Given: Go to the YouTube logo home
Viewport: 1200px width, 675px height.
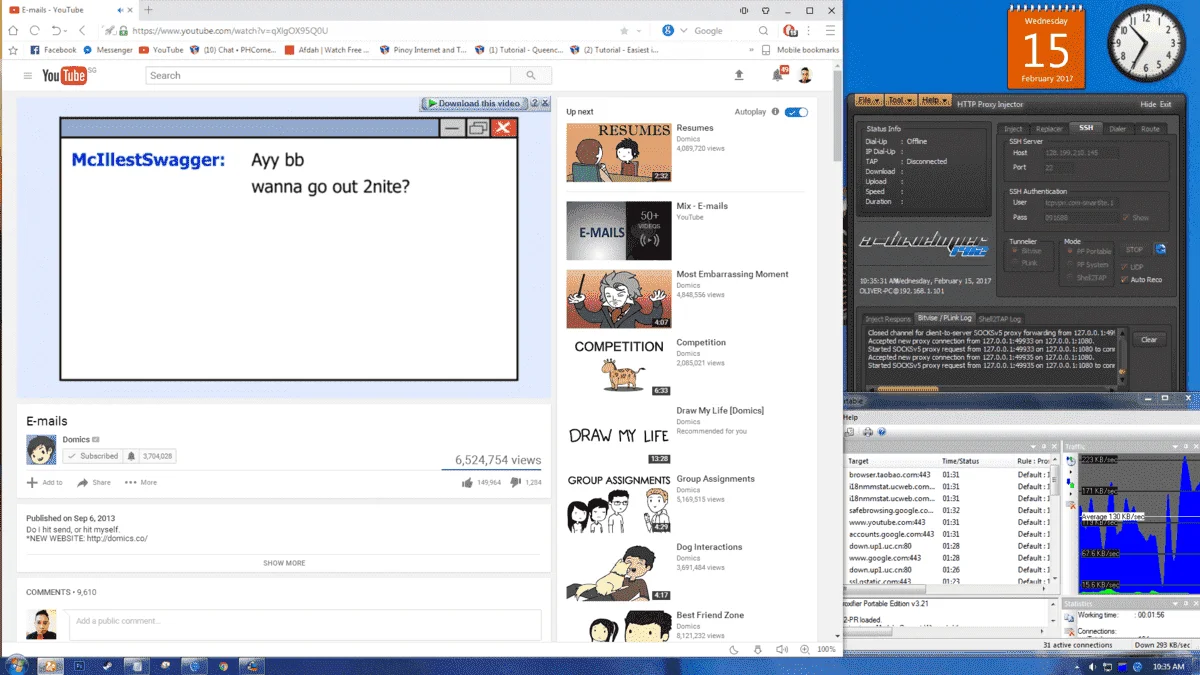Looking at the screenshot, I should coord(65,76).
